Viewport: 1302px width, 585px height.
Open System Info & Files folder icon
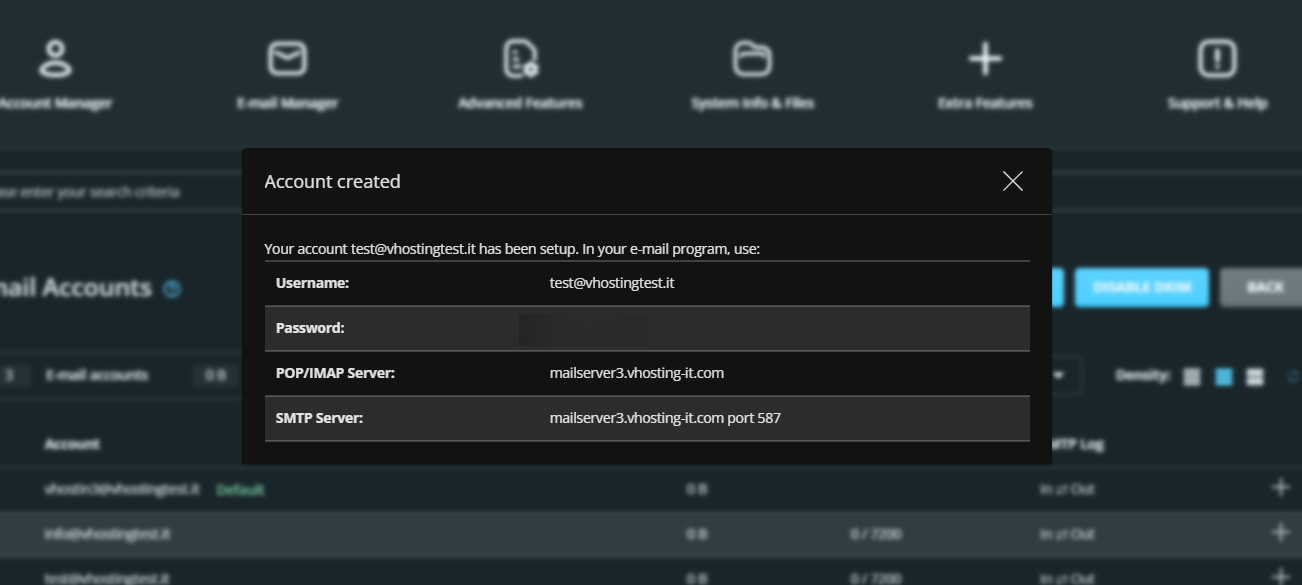coord(752,59)
